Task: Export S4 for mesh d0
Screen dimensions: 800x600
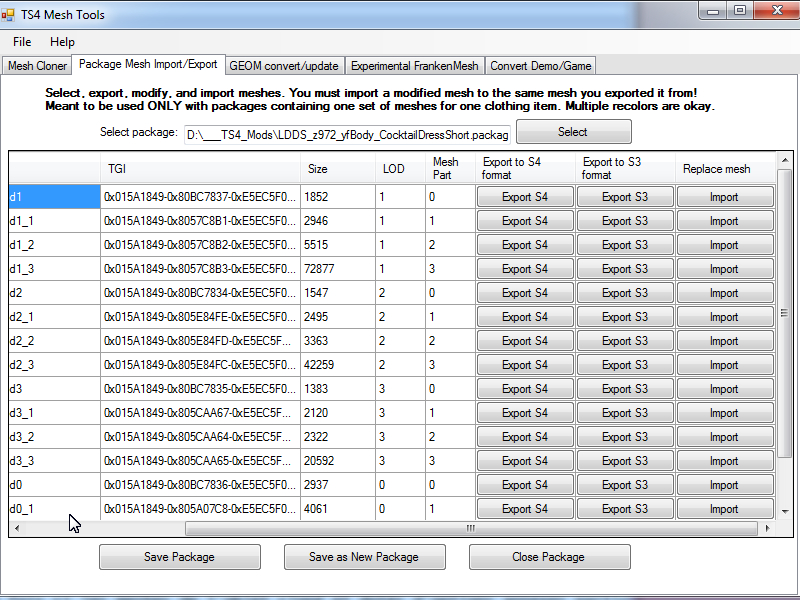Action: [525, 485]
